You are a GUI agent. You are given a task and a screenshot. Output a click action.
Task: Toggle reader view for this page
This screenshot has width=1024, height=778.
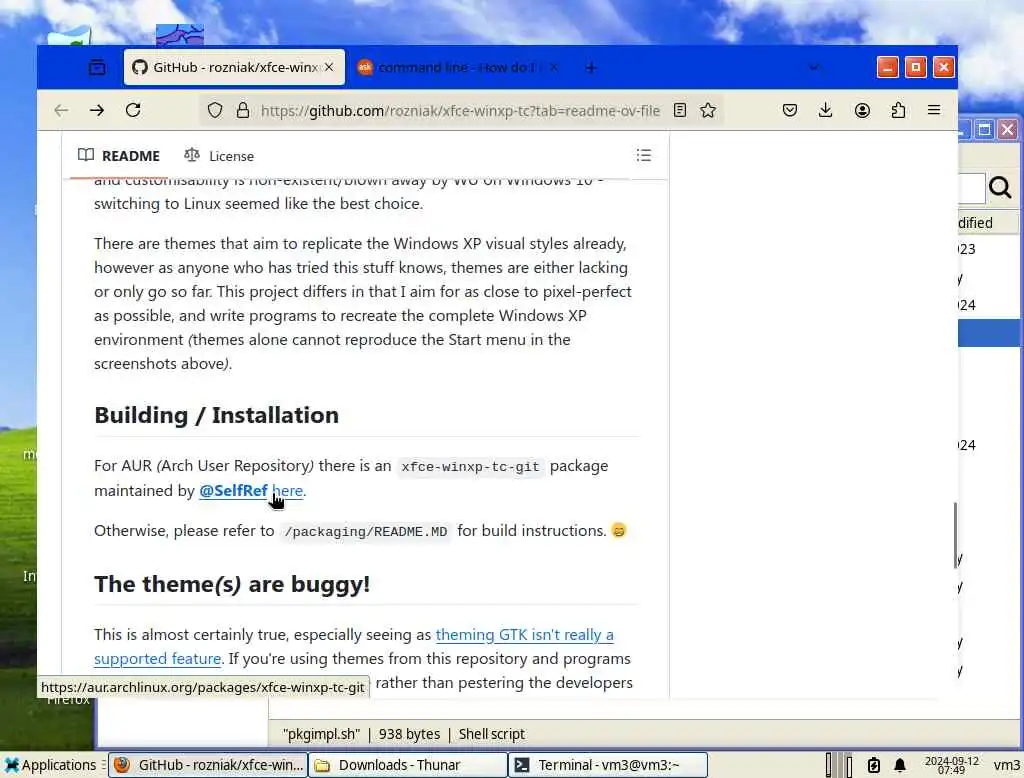pyautogui.click(x=680, y=110)
